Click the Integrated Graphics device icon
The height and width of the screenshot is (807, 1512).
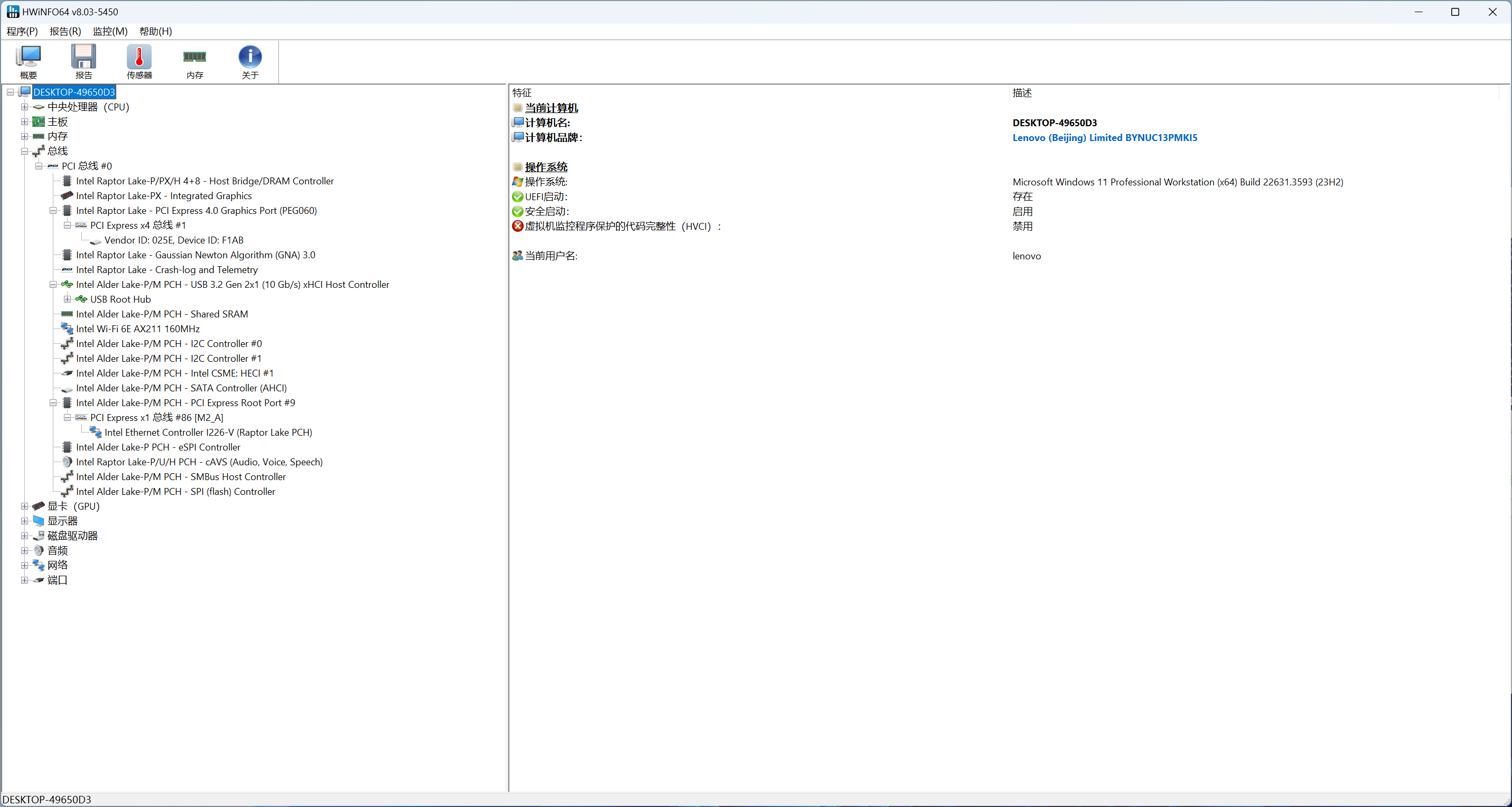(67, 195)
